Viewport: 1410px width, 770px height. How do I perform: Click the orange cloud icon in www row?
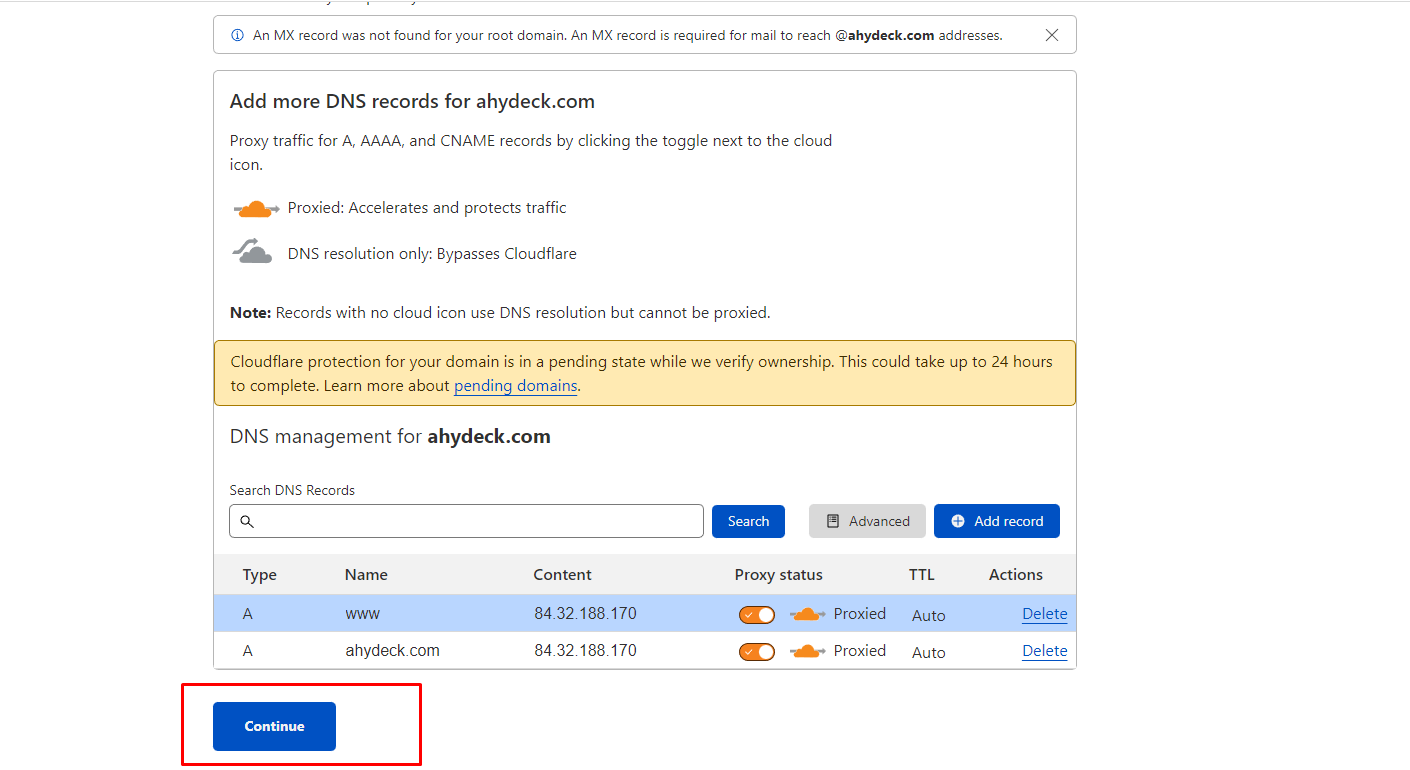click(x=807, y=614)
